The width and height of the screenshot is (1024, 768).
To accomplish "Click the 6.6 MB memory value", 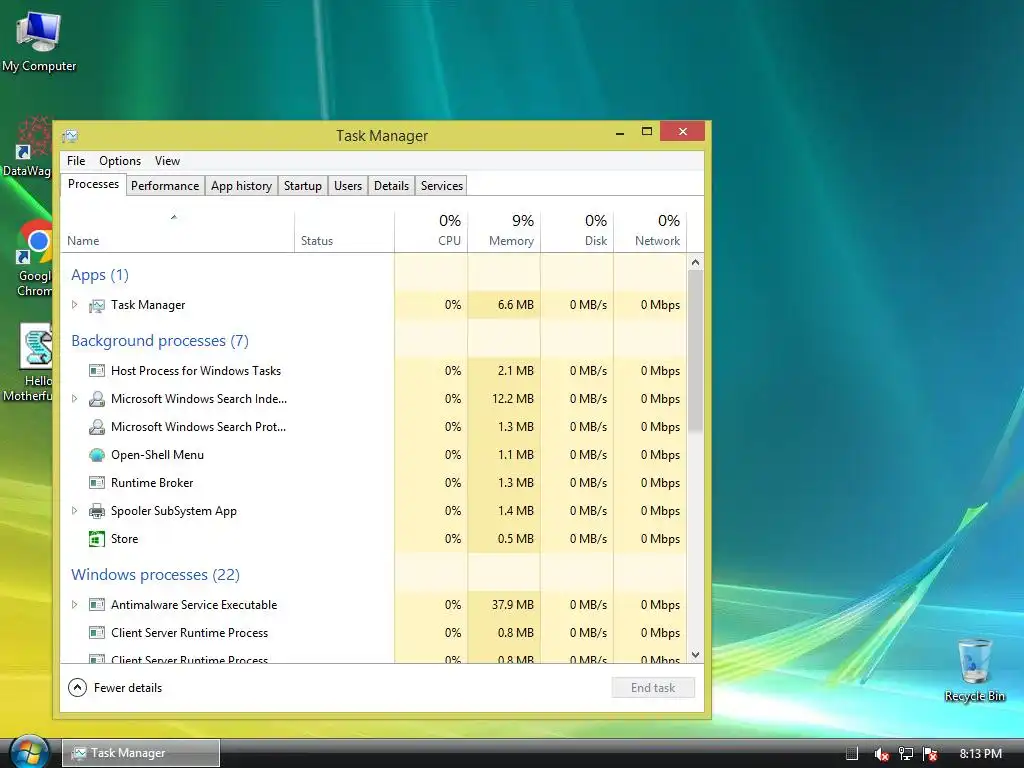I will (515, 305).
